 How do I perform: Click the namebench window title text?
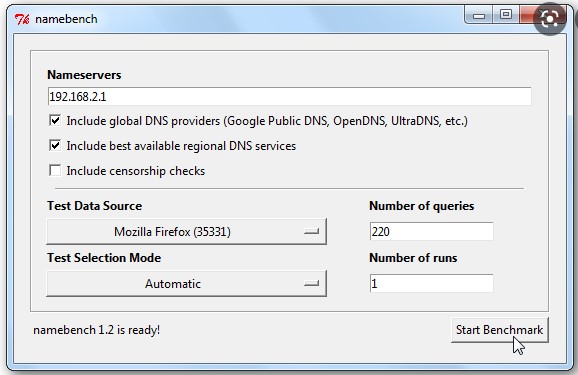tap(66, 19)
